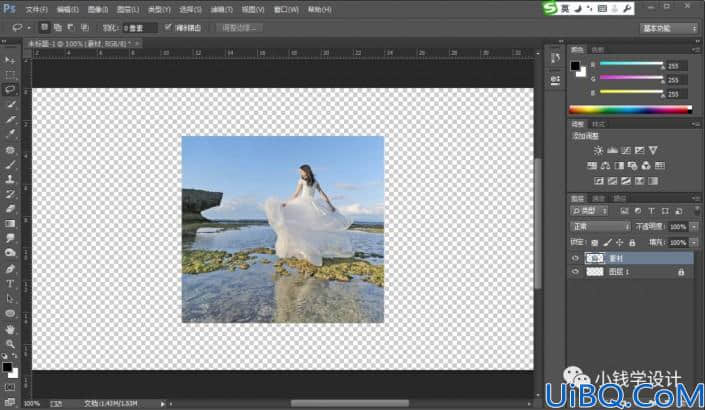Add a Vibrance adjustment
The width and height of the screenshot is (705, 410).
(x=653, y=150)
